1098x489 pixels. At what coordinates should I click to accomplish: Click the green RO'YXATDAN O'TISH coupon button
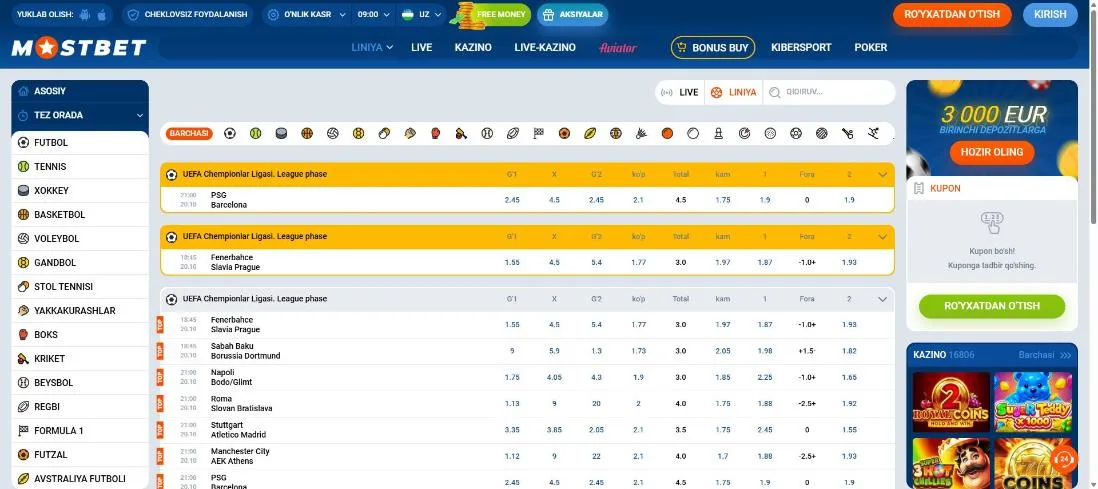click(x=992, y=306)
